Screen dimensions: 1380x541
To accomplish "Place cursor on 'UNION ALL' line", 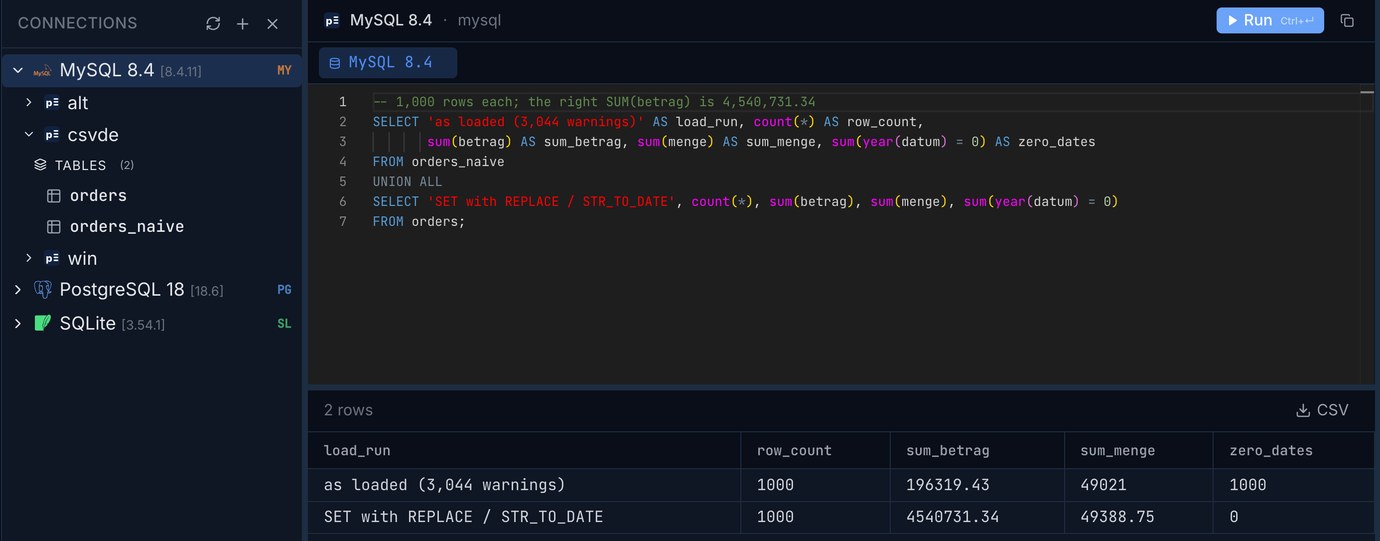I will (407, 182).
